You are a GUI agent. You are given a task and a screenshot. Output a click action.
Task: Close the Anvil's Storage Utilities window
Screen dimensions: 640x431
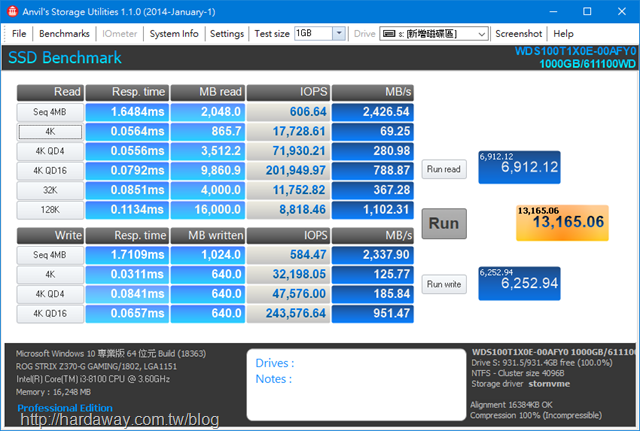(x=622, y=11)
